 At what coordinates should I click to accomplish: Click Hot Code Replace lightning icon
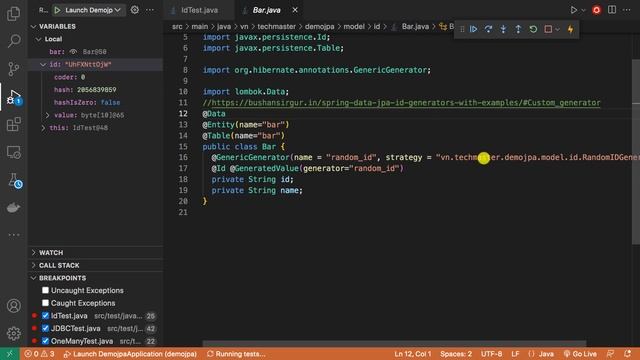tap(570, 29)
